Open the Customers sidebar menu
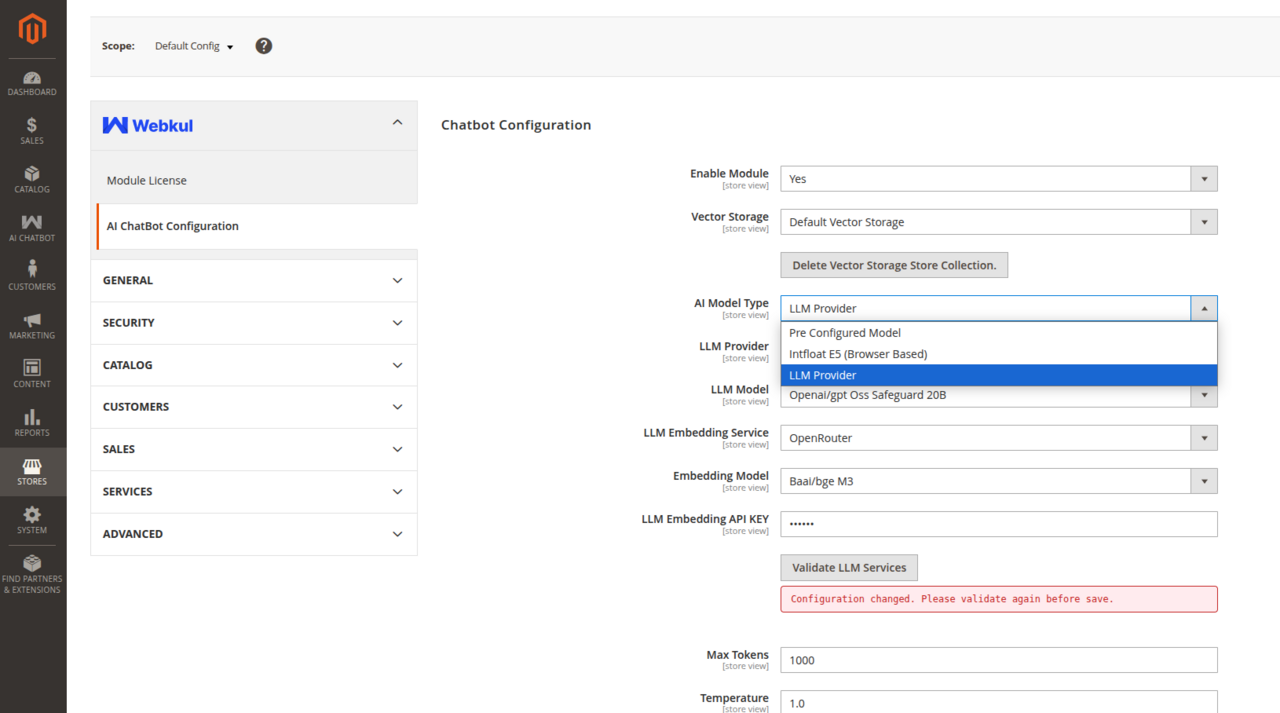This screenshot has width=1280, height=713. (32, 277)
